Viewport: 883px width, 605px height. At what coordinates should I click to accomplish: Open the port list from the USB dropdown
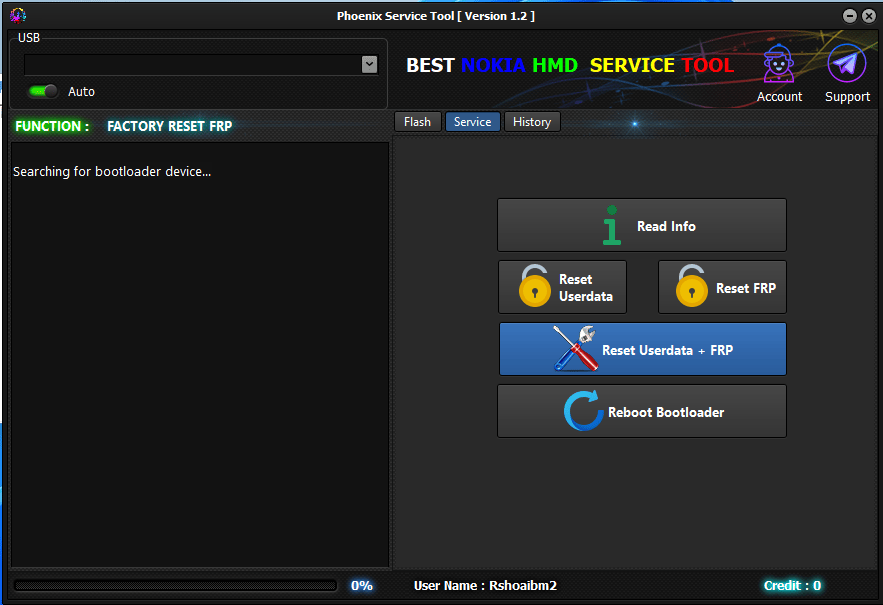tap(369, 63)
